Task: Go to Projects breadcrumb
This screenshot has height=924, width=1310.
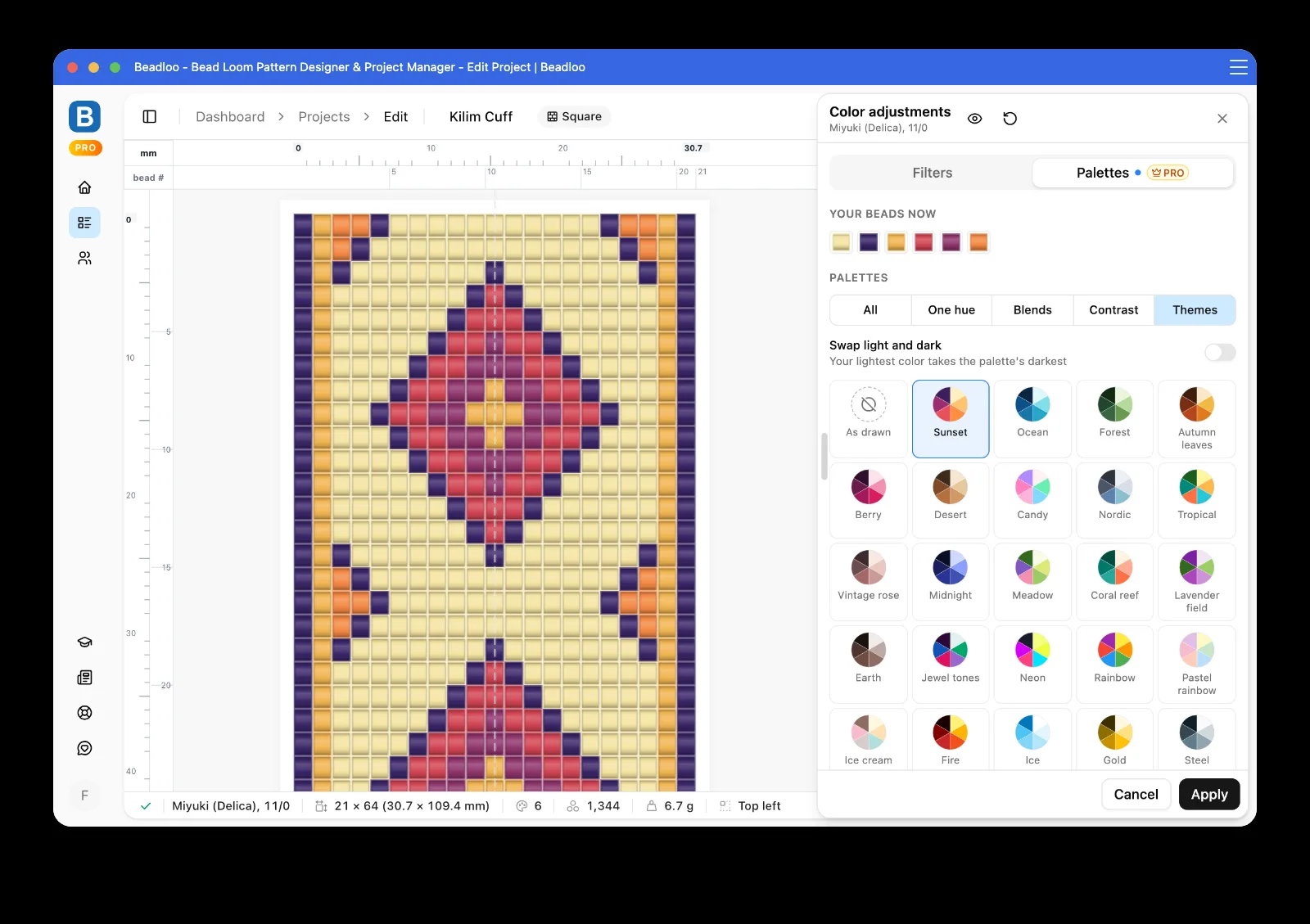Action: pyautogui.click(x=324, y=117)
